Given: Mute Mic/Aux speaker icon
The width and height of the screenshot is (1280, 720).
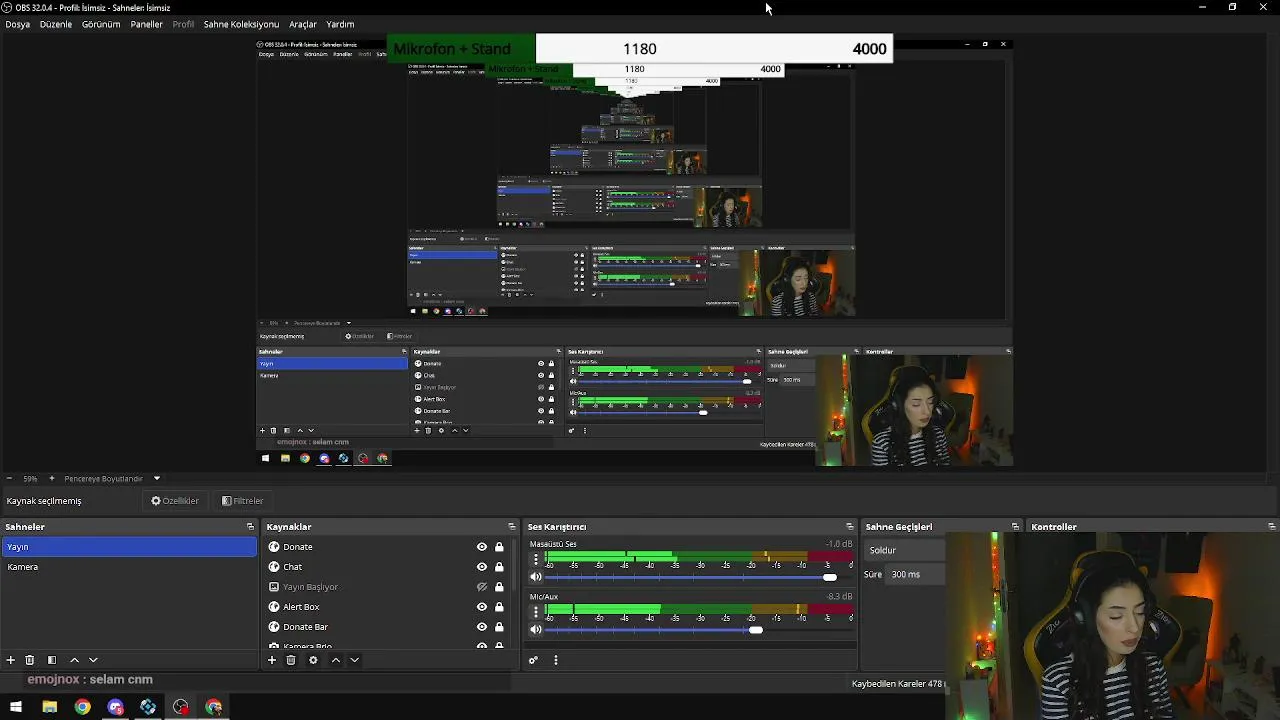Looking at the screenshot, I should click(x=536, y=629).
